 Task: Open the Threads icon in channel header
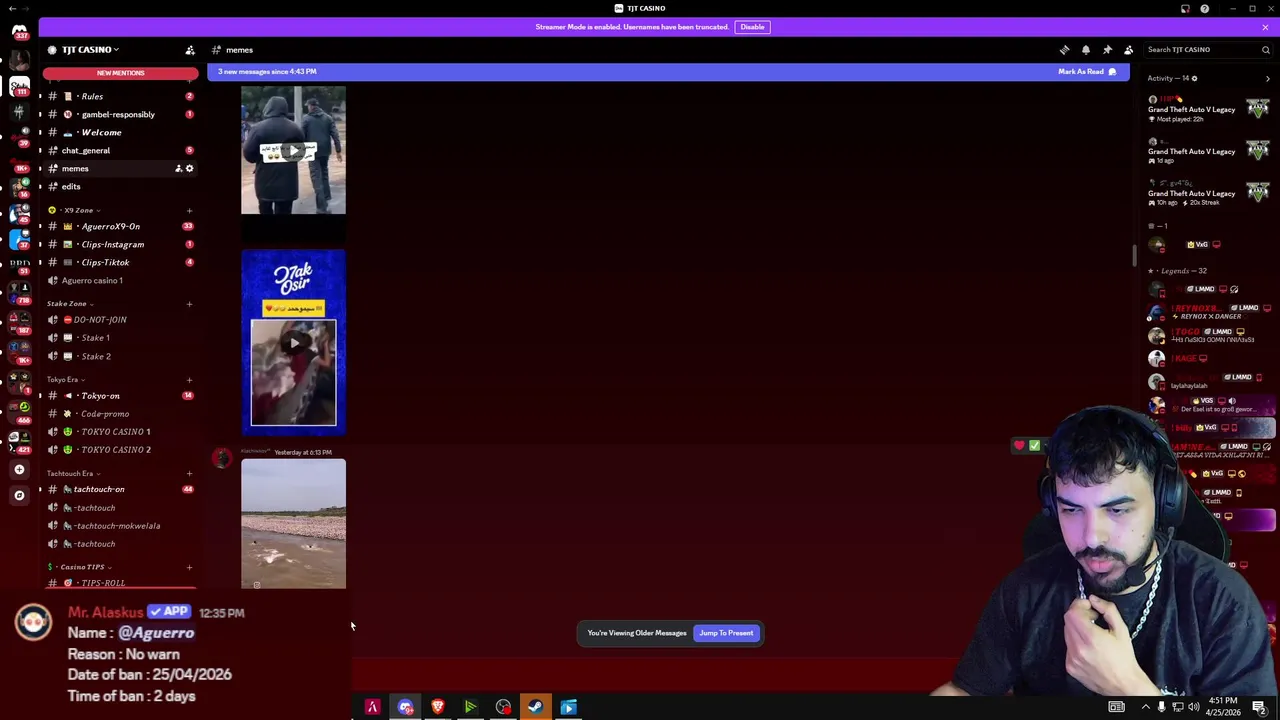pos(1064,50)
